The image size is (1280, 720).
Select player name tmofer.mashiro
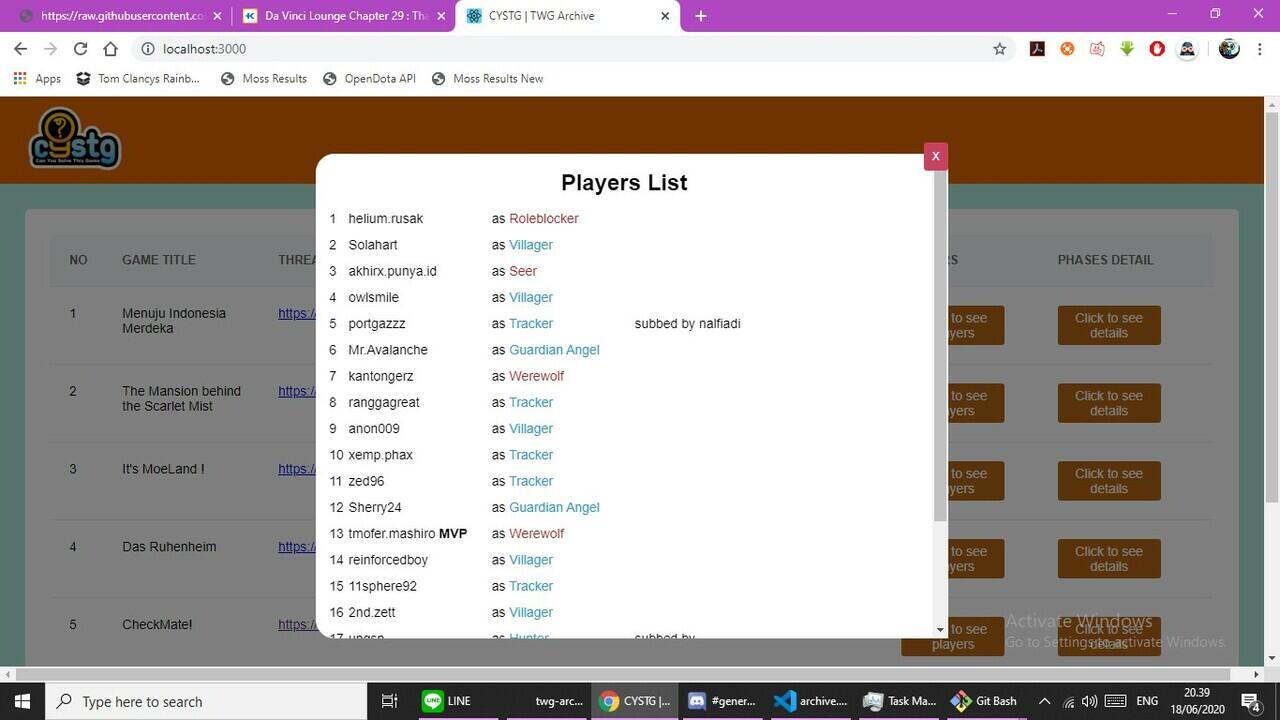point(392,534)
